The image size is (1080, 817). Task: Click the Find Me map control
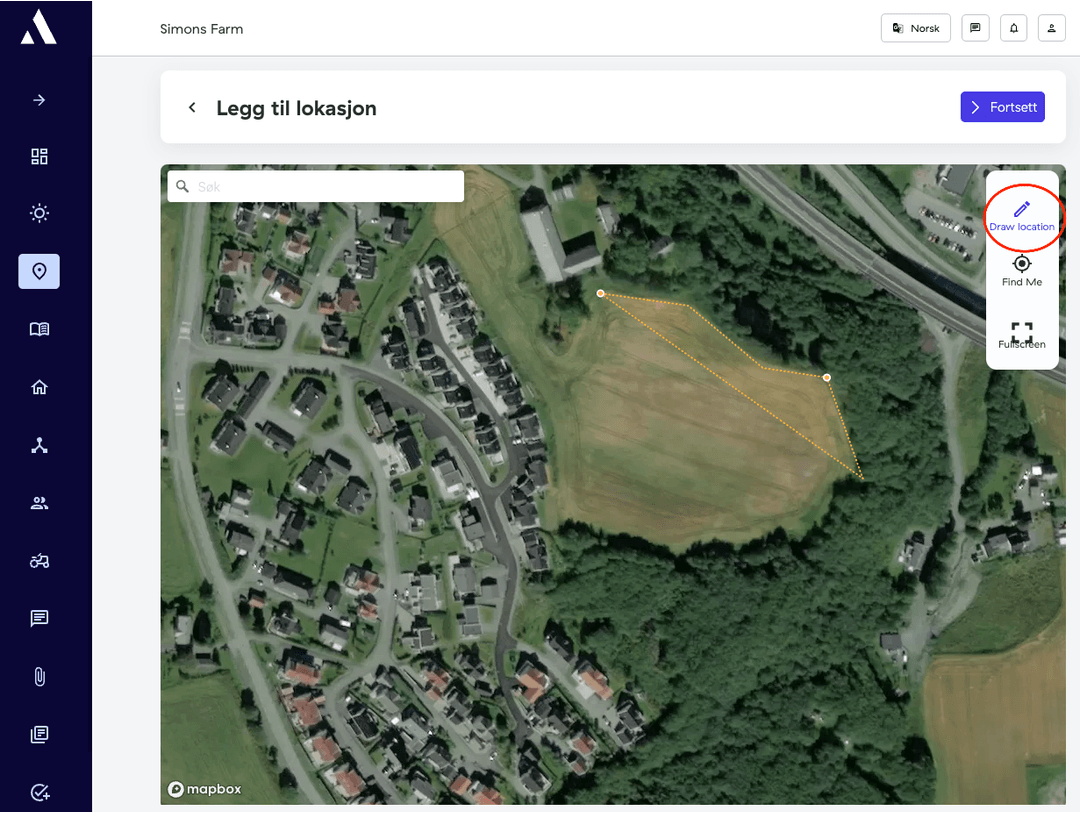point(1021,270)
